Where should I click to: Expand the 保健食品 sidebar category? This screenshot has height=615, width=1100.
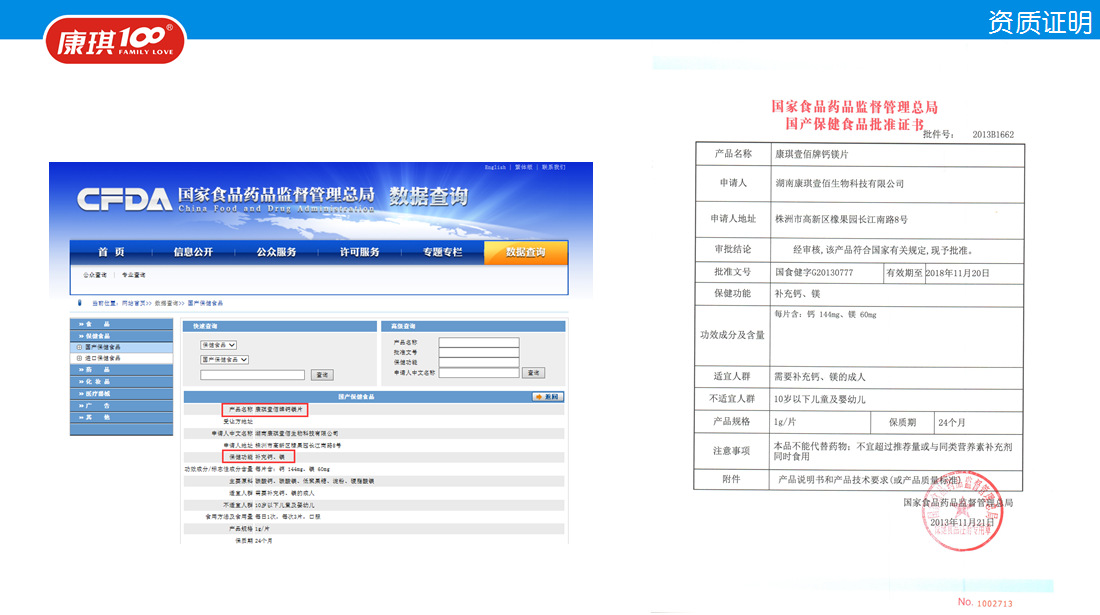tap(121, 336)
